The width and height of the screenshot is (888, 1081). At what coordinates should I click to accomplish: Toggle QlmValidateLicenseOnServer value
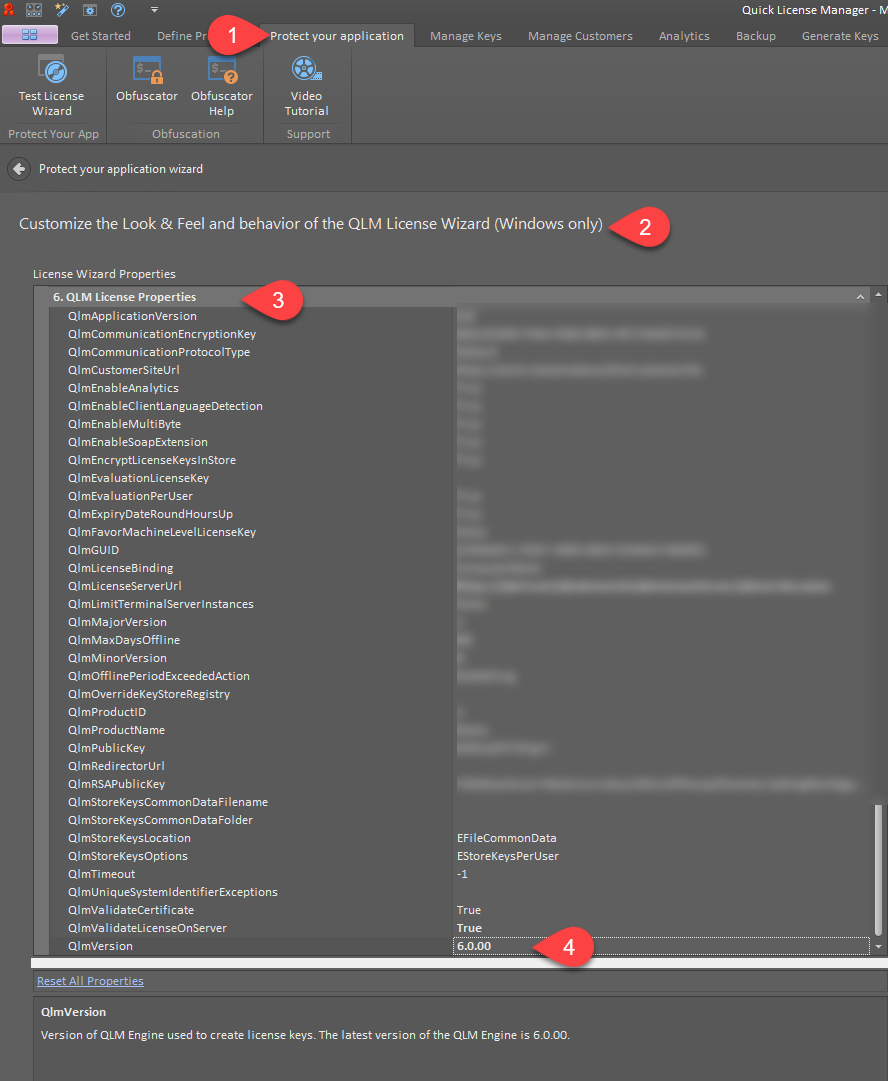[x=600, y=927]
